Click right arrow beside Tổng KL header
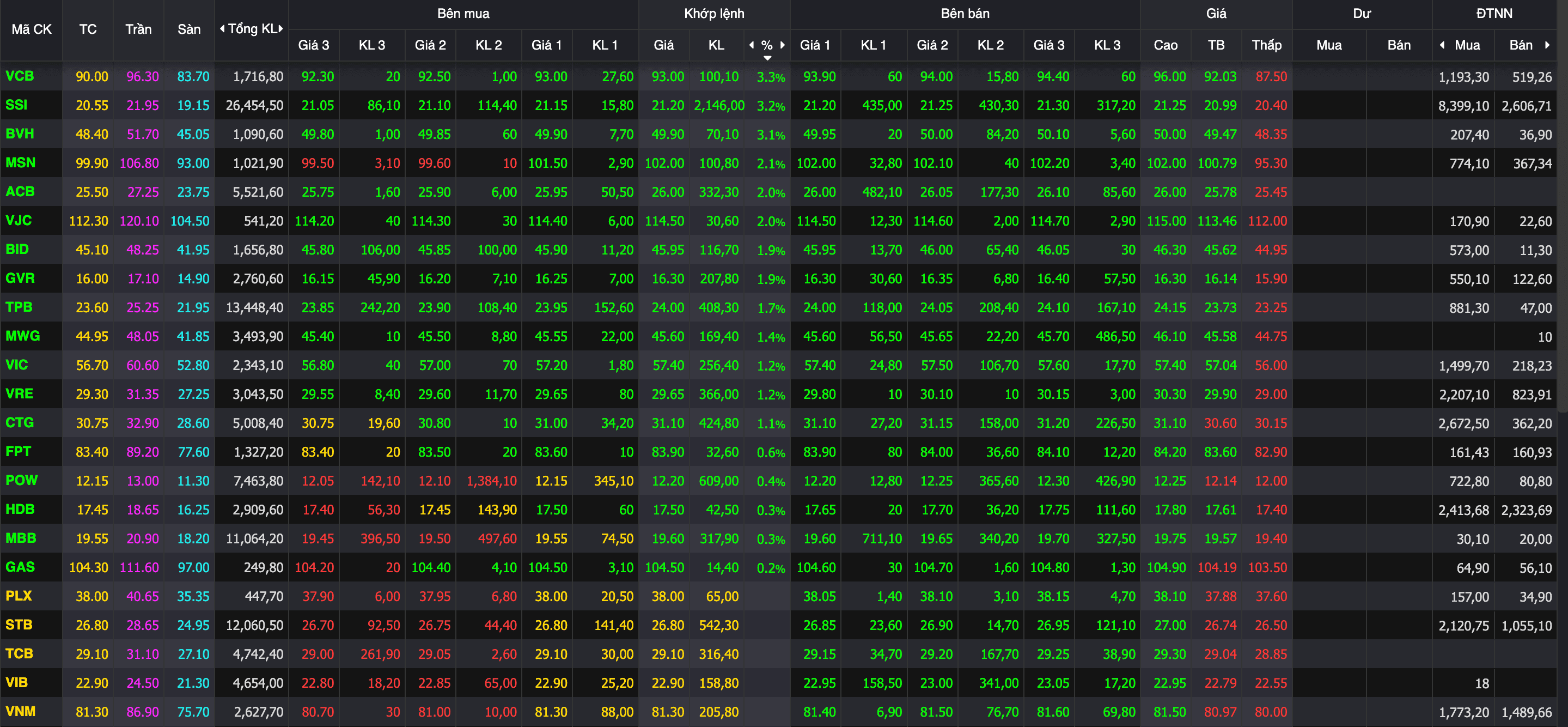The height and width of the screenshot is (727, 1568). coord(280,29)
